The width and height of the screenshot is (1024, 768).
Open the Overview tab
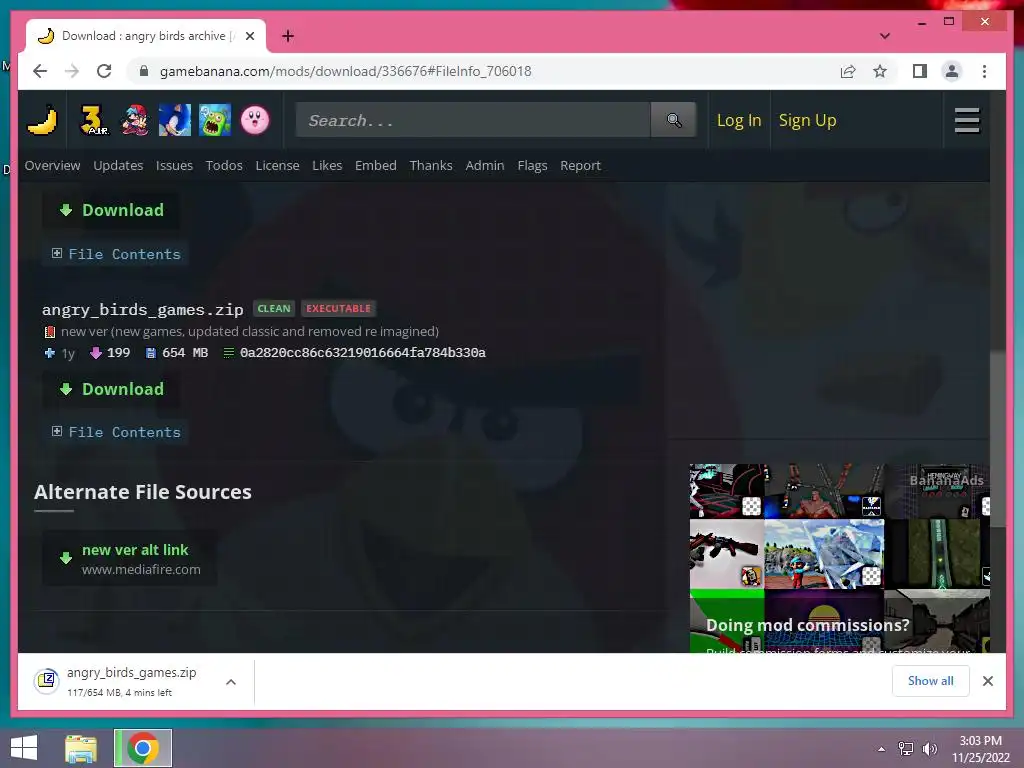pyautogui.click(x=52, y=165)
